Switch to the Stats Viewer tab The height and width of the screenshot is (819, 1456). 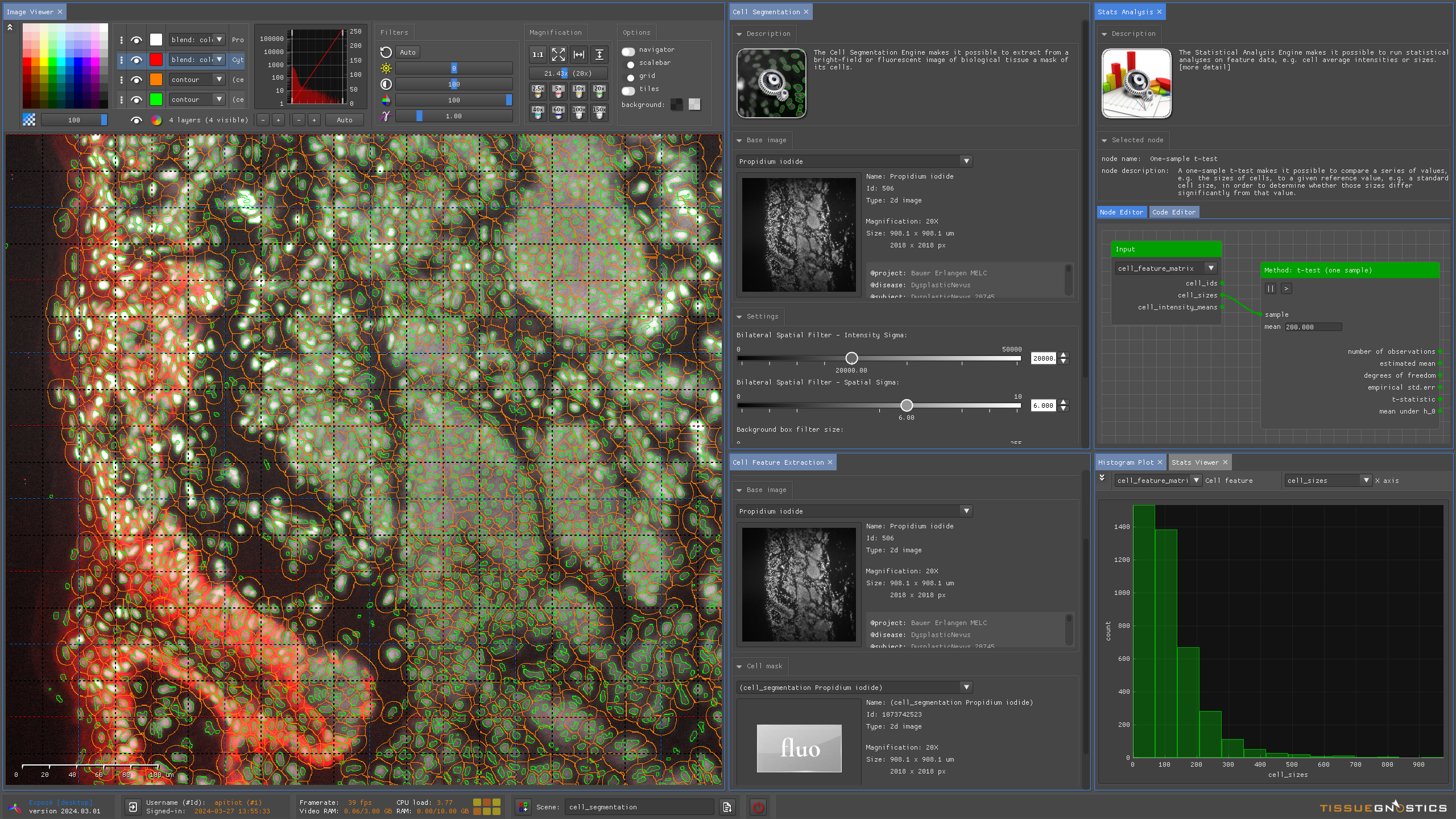1195,462
